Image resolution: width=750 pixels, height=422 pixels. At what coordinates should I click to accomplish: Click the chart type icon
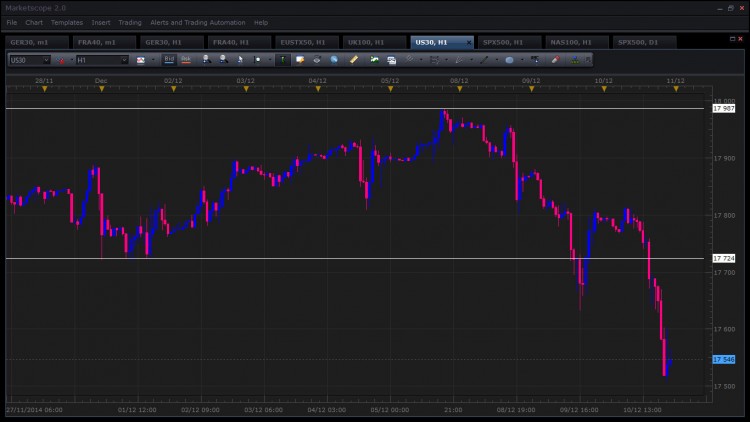point(141,60)
